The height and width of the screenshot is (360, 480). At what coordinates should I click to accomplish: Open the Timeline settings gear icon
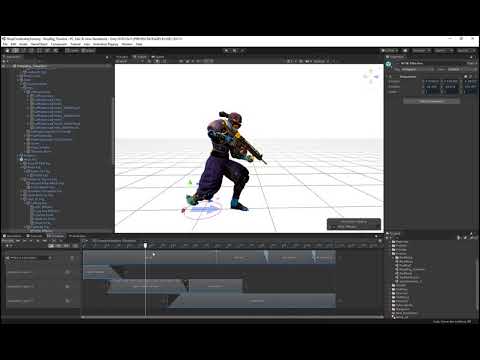380,240
